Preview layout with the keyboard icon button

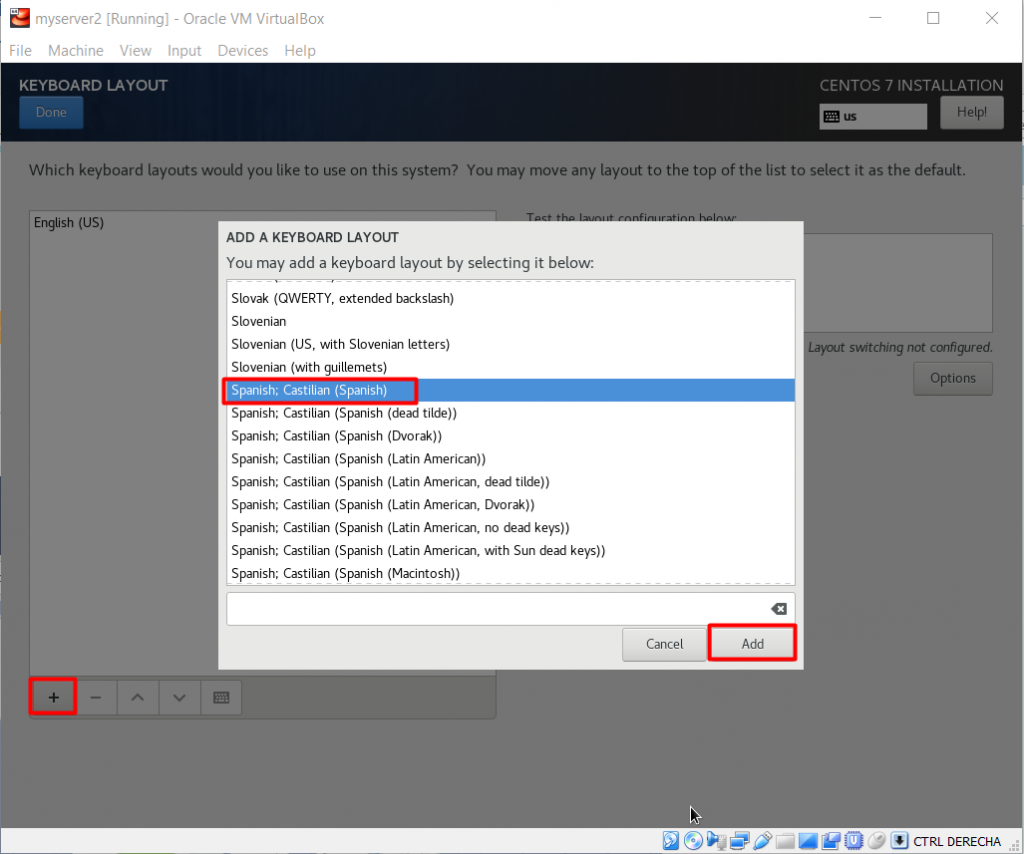click(221, 697)
